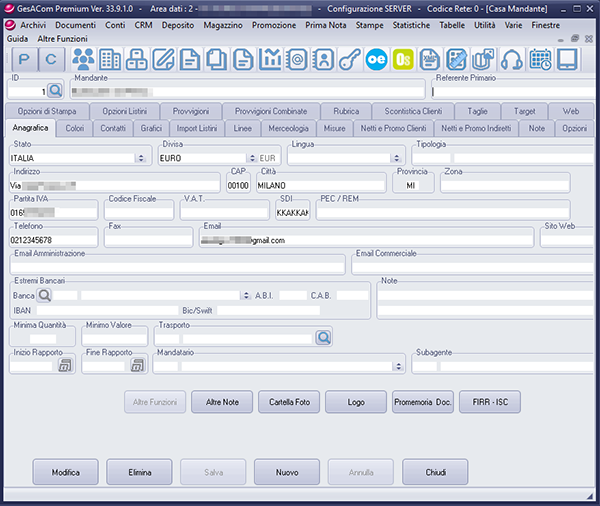Open the Lingua dropdown list
This screenshot has height=506, width=600.
click(x=396, y=158)
